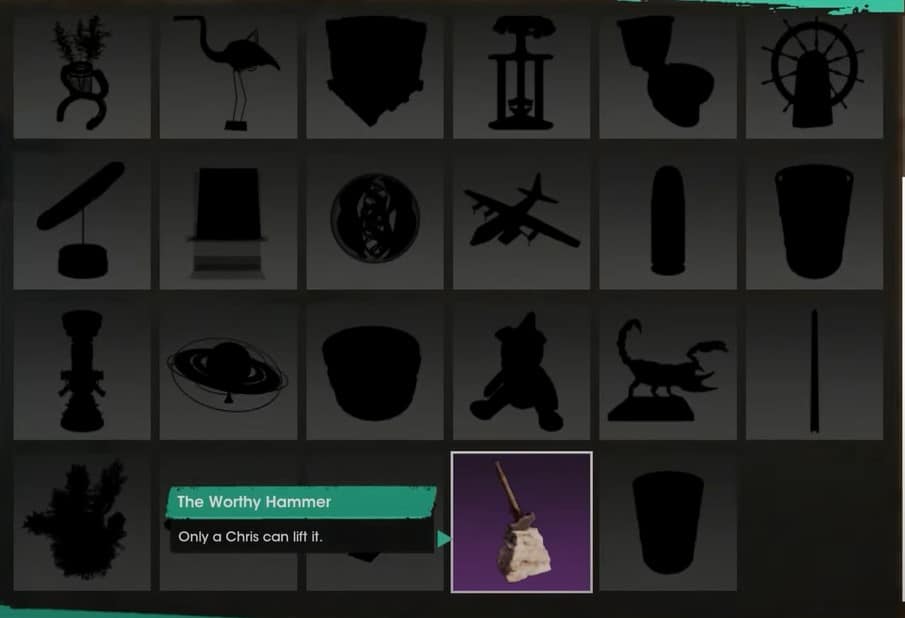Select the shield-shaped silhouette item
This screenshot has height=618, width=905.
coord(375,75)
